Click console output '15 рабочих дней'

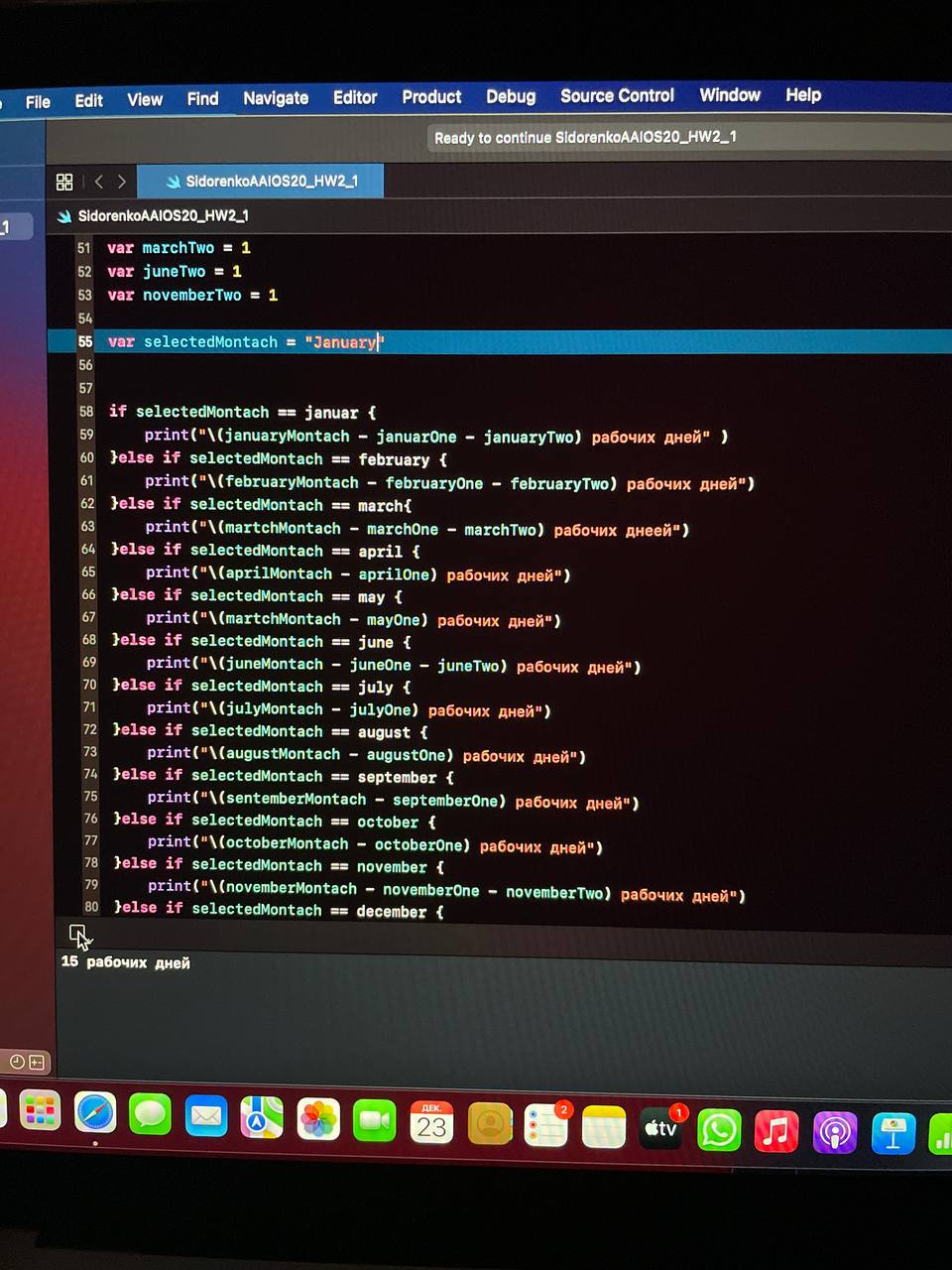click(x=126, y=961)
